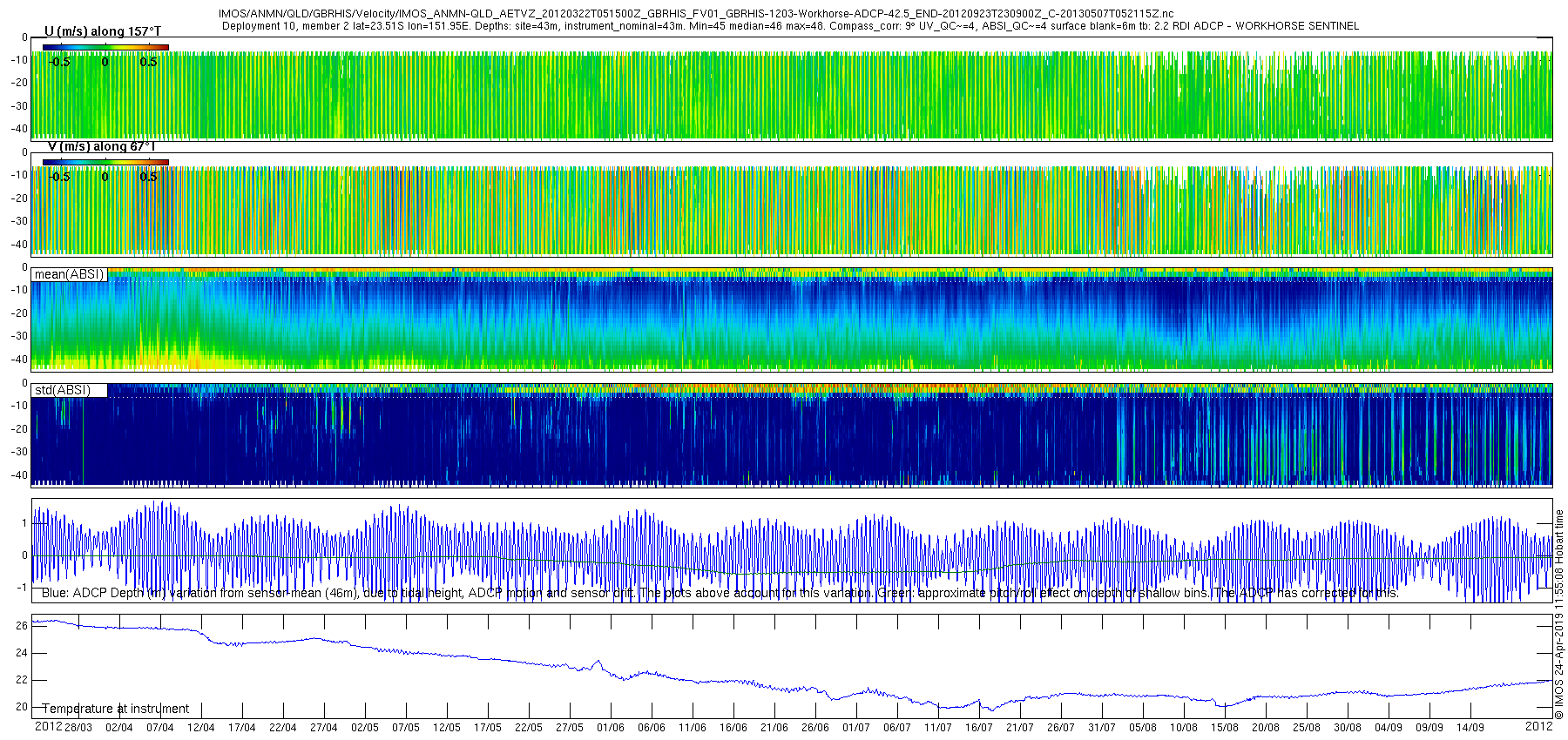This screenshot has width=1568, height=740.
Task: Click the Deployment 10 metadata line
Action: pyautogui.click(x=790, y=26)
